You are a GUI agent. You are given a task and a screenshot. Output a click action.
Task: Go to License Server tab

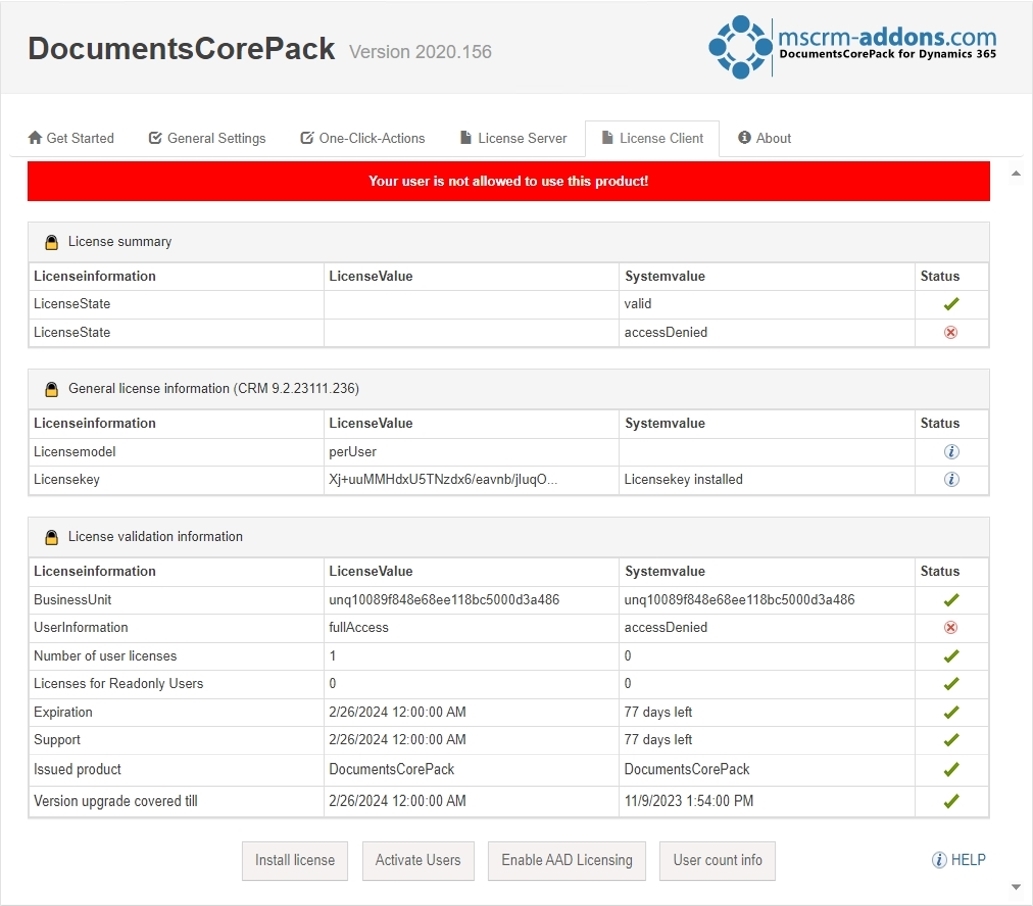tap(513, 138)
